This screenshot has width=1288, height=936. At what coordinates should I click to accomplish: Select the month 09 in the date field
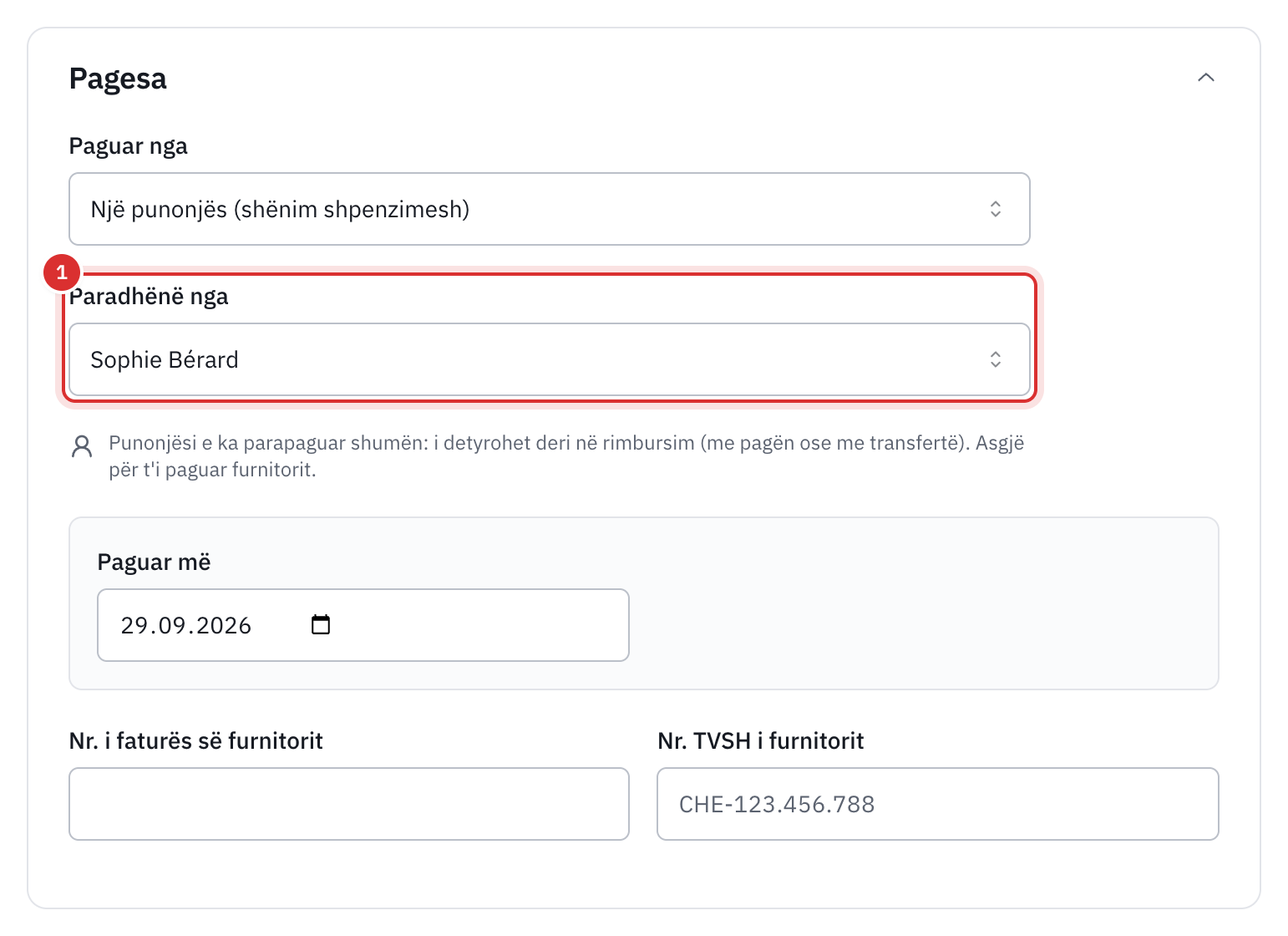click(173, 625)
